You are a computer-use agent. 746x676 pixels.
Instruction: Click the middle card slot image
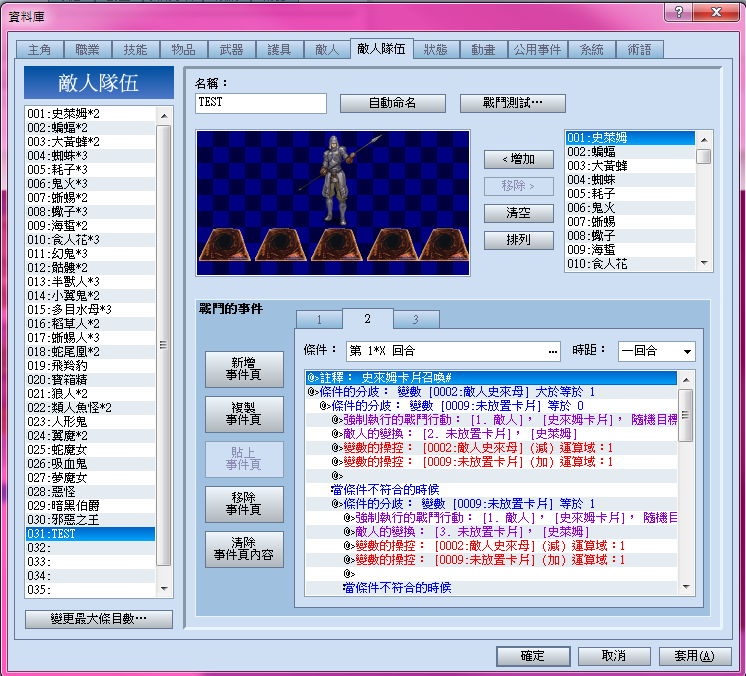tap(336, 245)
